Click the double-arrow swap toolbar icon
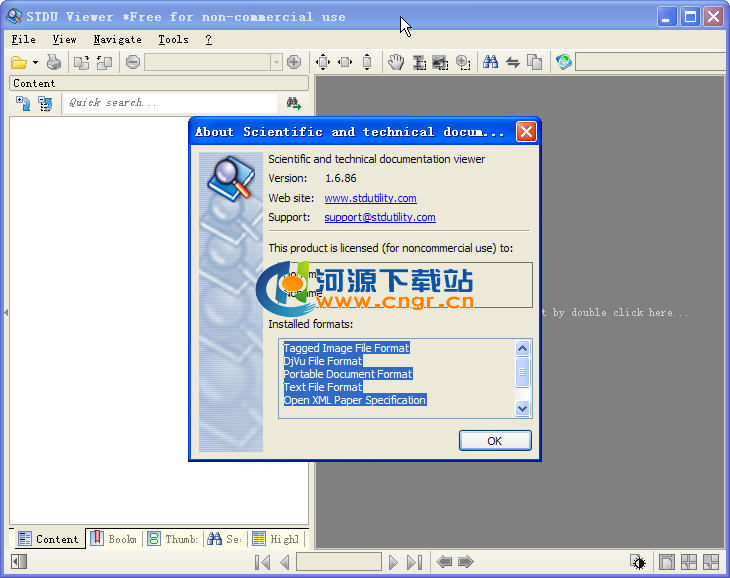The image size is (730, 578). click(x=513, y=62)
